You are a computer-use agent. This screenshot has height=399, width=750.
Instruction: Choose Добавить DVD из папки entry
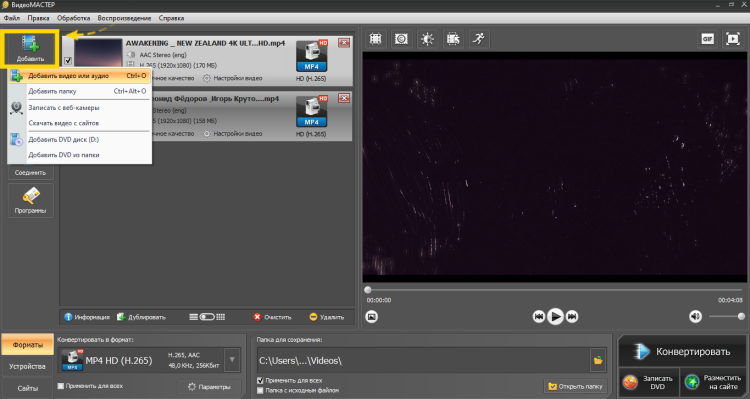[x=80, y=155]
